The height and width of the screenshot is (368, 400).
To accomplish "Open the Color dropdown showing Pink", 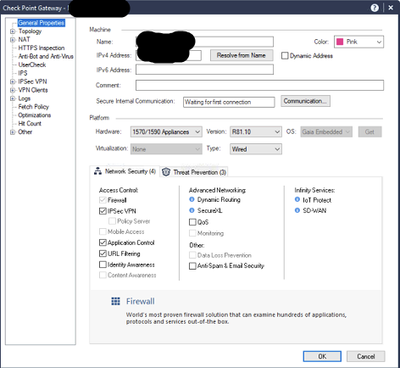I will click(x=359, y=42).
